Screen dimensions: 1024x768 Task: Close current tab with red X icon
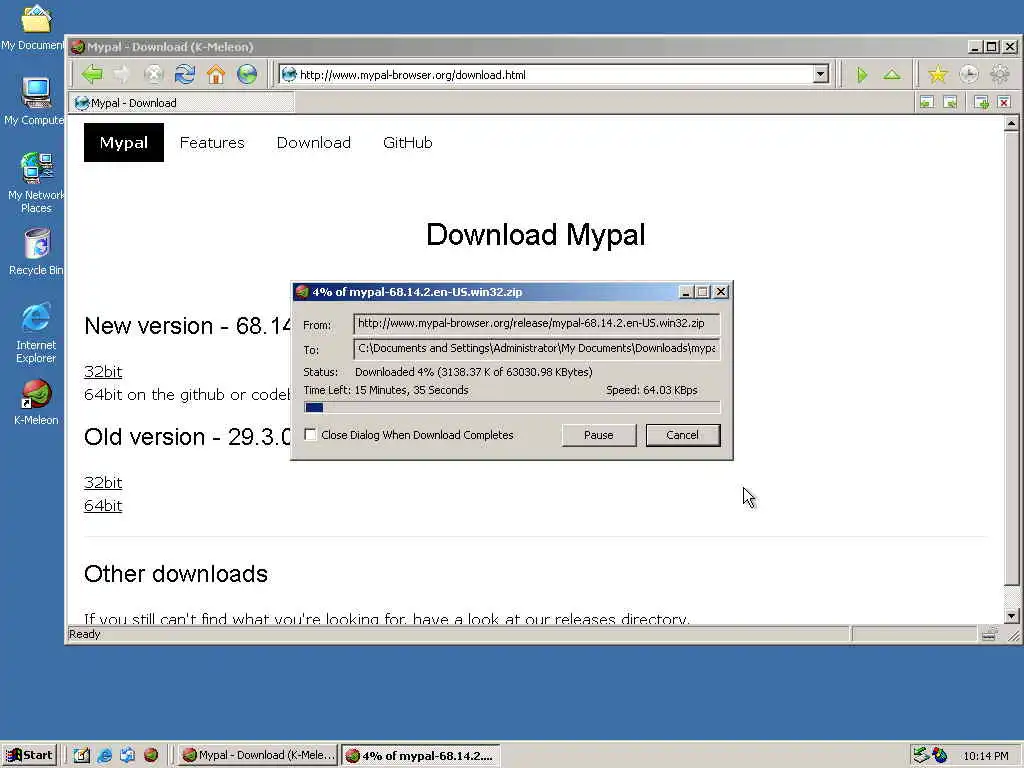[1004, 103]
